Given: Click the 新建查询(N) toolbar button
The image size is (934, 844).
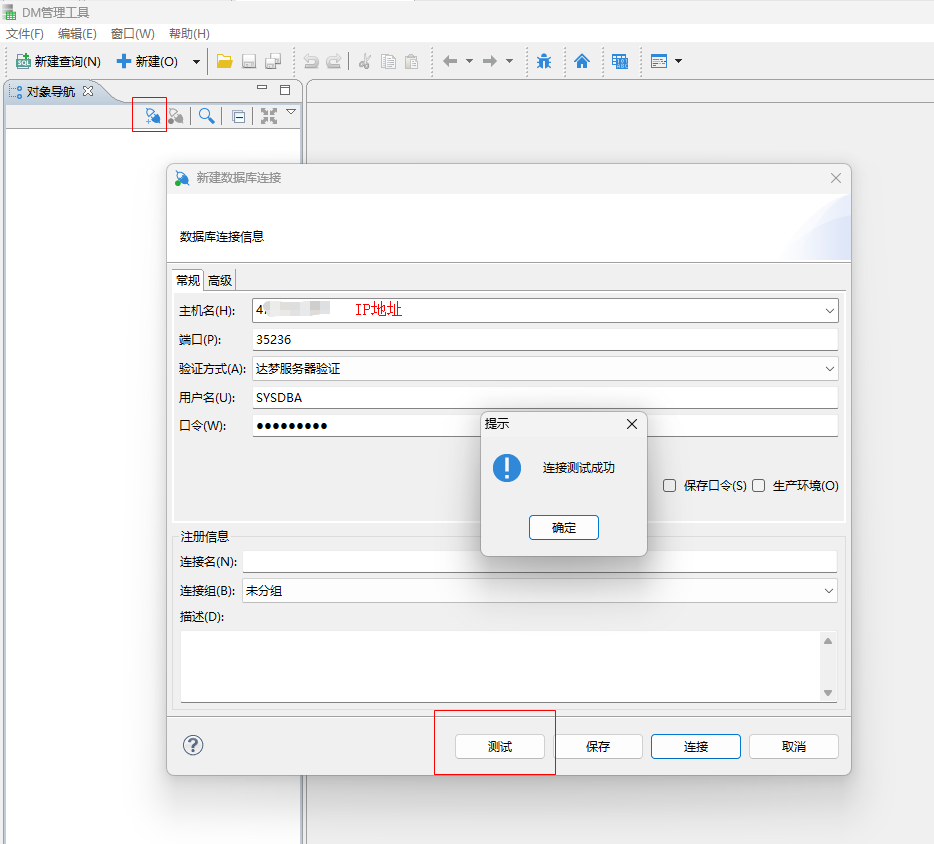Looking at the screenshot, I should tap(58, 61).
